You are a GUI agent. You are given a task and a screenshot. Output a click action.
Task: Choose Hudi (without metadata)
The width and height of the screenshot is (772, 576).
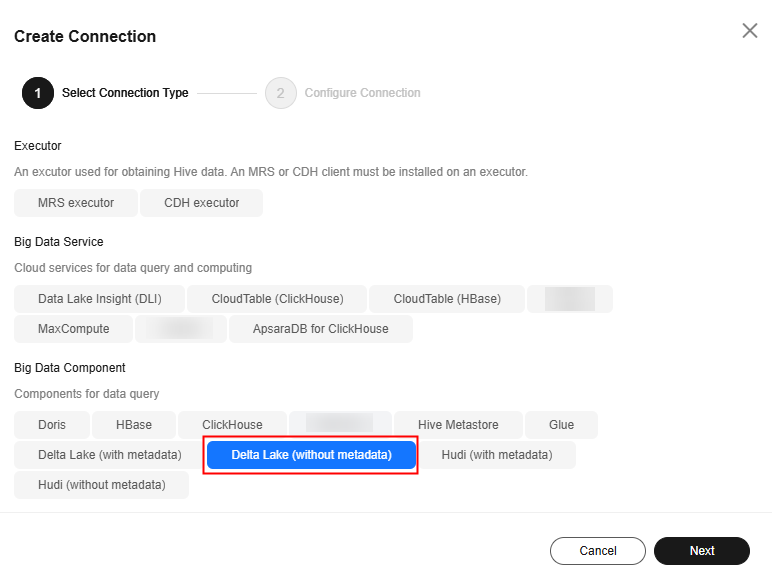(101, 485)
